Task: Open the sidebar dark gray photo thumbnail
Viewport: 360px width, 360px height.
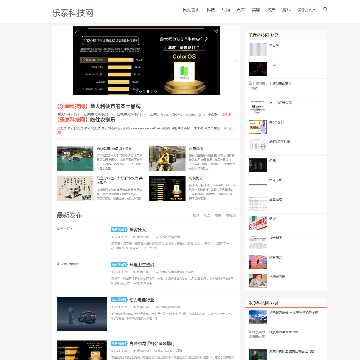Action: (x=258, y=165)
